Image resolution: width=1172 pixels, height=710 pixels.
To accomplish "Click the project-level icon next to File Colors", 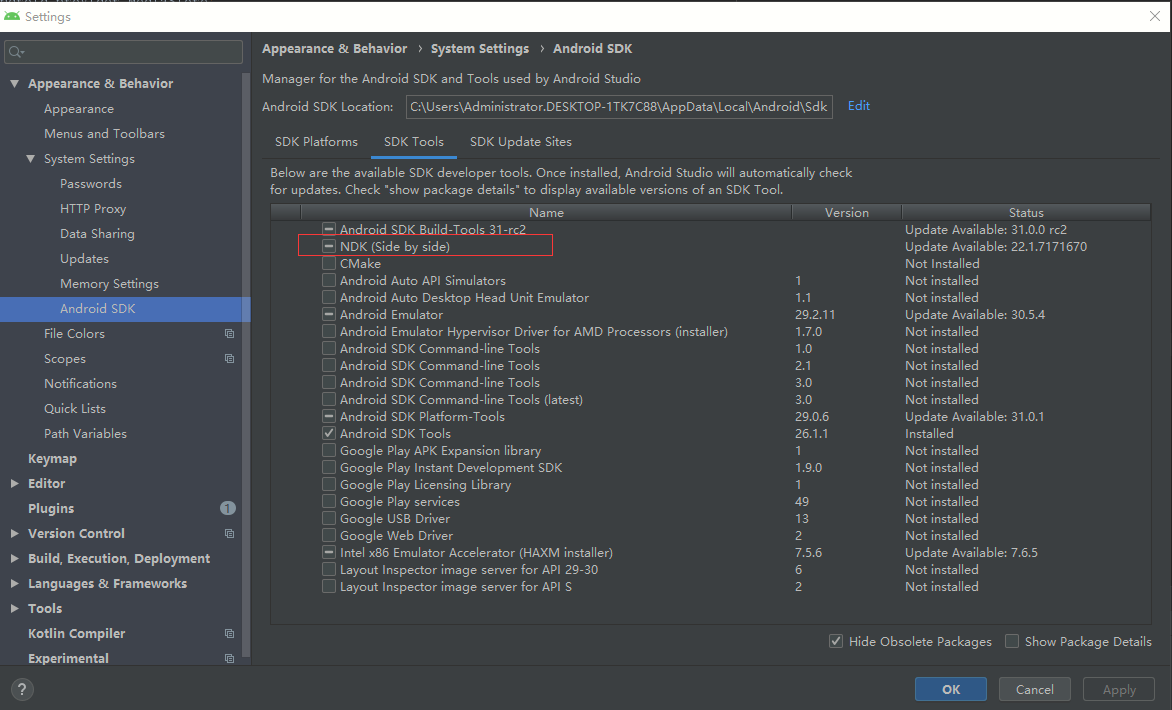I will 229,333.
